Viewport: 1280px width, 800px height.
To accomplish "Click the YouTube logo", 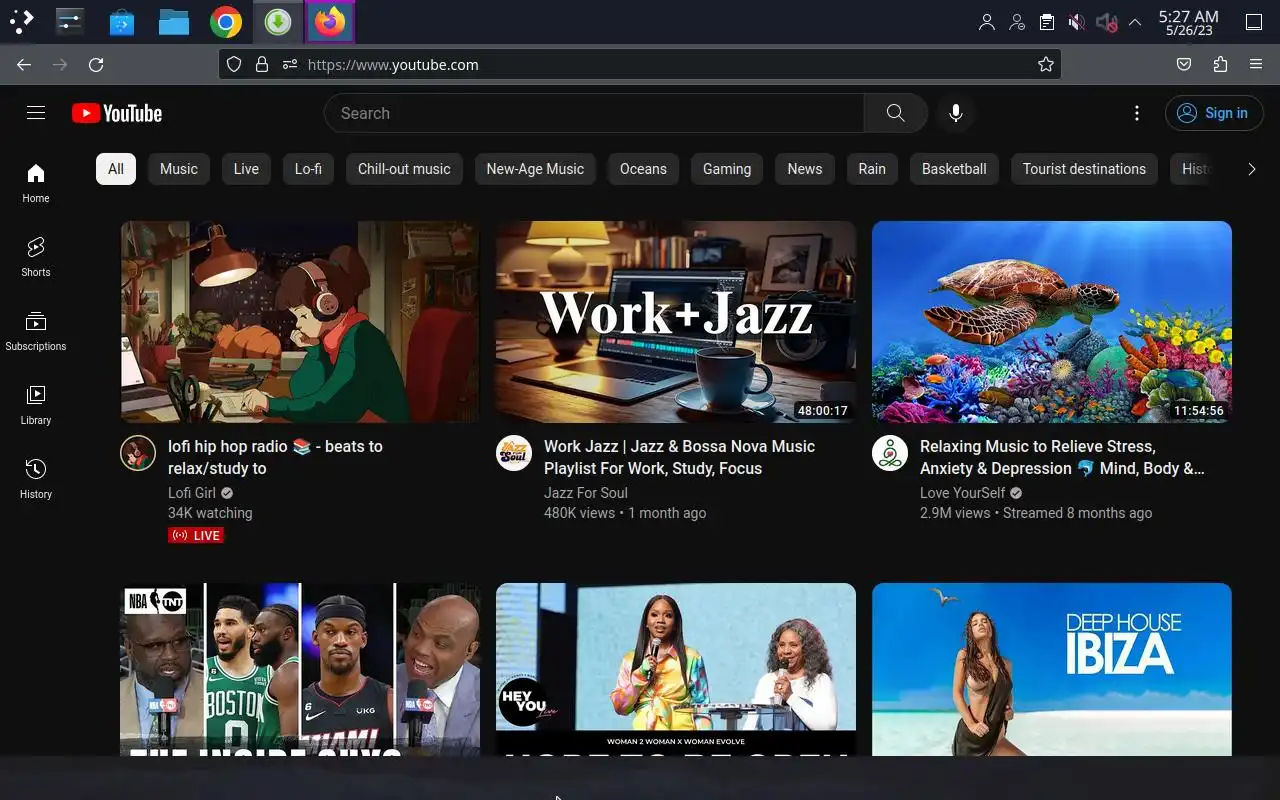I will [117, 113].
